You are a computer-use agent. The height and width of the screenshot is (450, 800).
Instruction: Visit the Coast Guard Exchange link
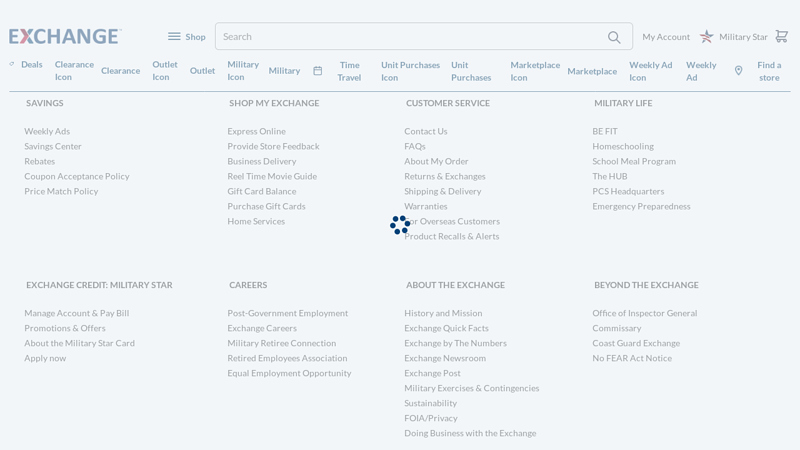click(636, 343)
